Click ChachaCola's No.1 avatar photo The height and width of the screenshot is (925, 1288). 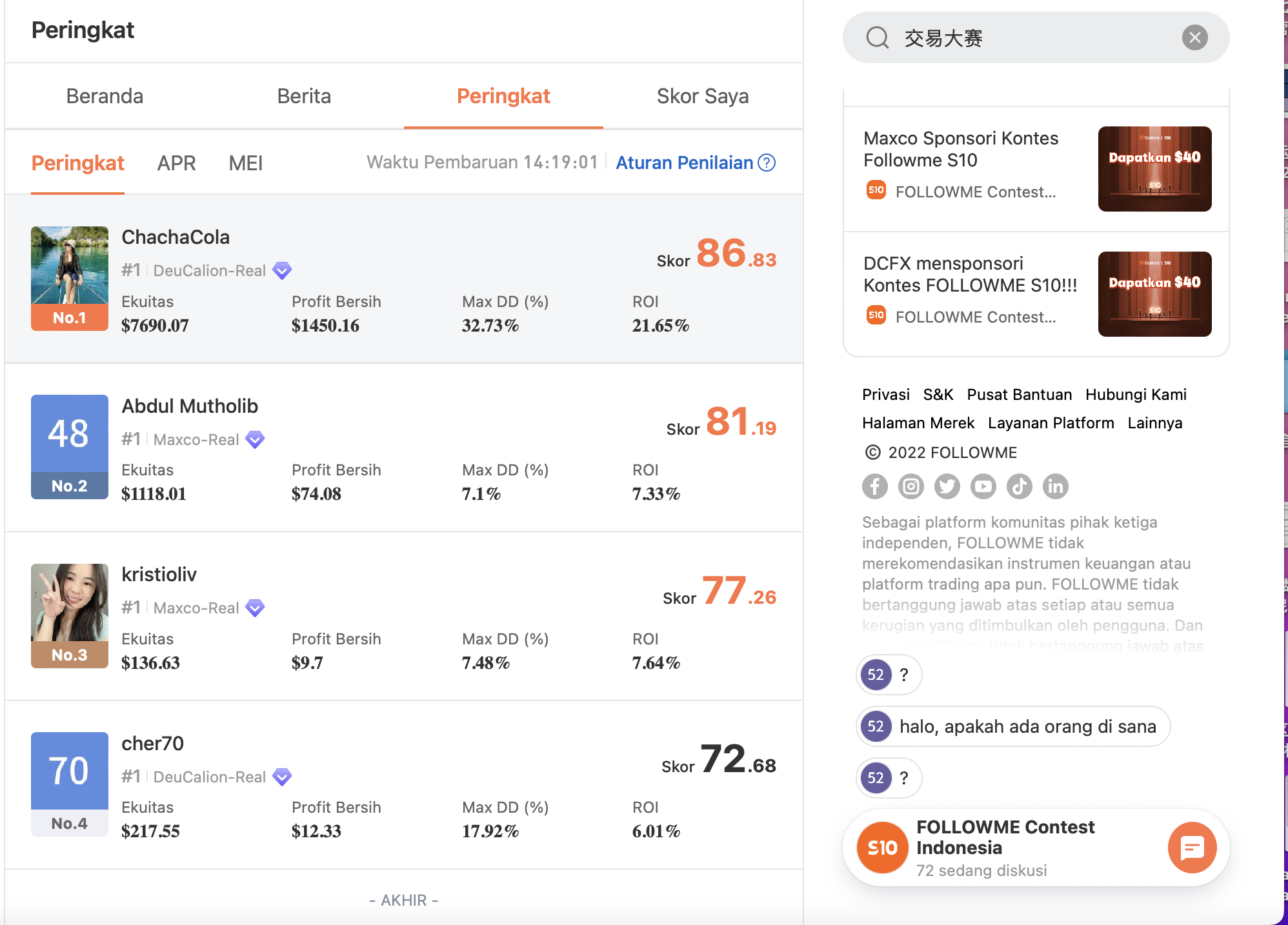pos(70,278)
